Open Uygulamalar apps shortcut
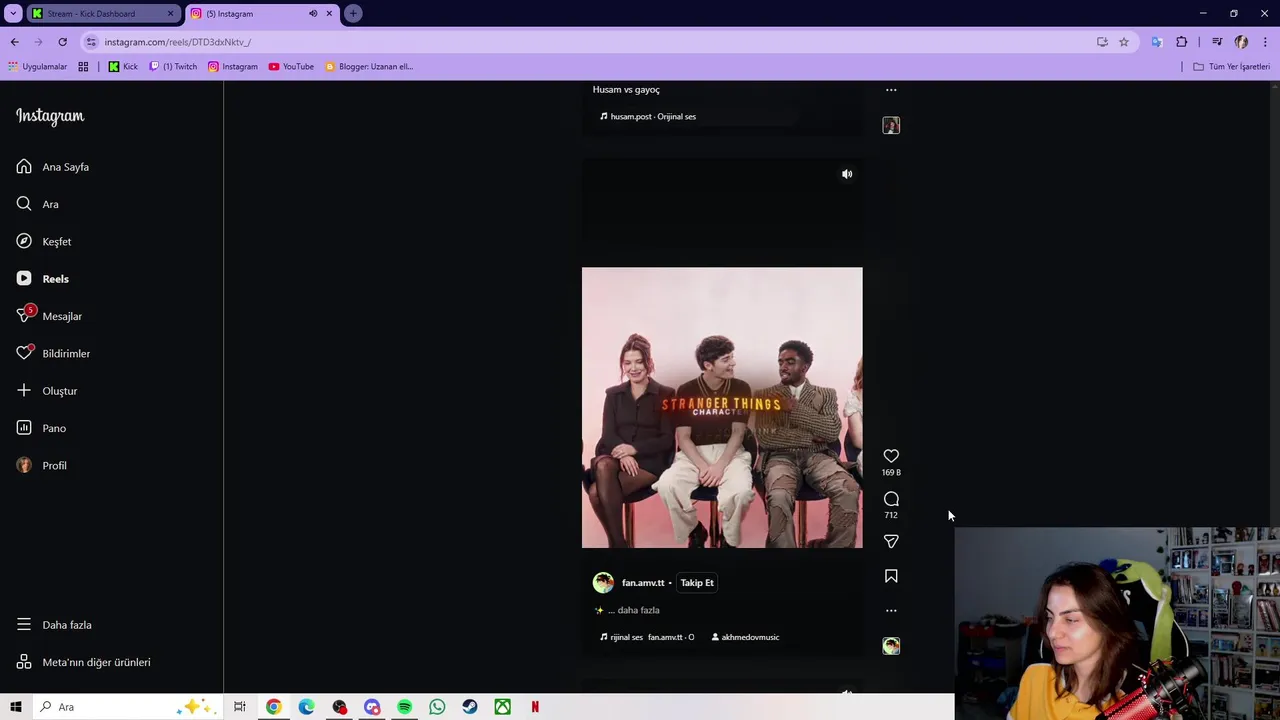 [37, 67]
